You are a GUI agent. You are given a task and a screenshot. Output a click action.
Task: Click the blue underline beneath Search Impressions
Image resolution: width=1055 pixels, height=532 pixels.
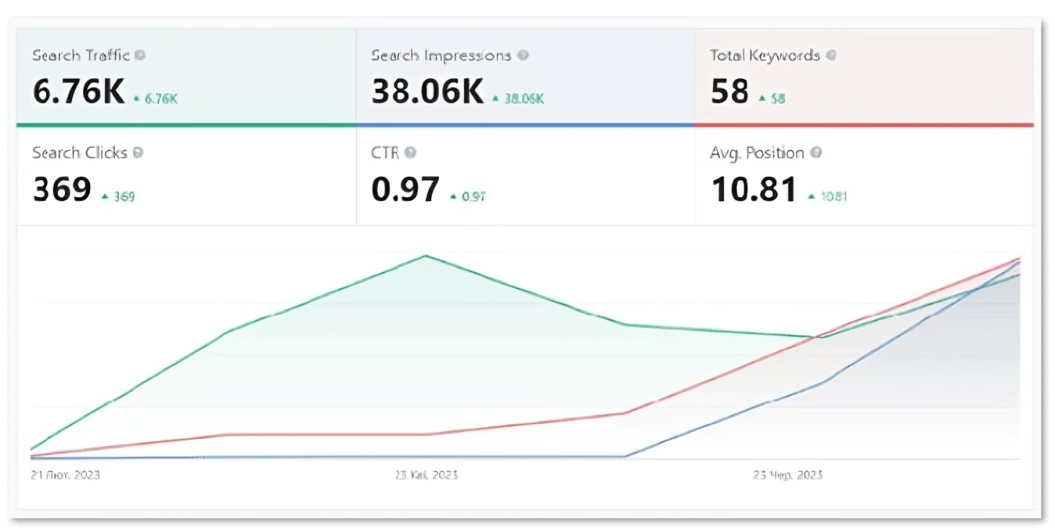tap(525, 125)
